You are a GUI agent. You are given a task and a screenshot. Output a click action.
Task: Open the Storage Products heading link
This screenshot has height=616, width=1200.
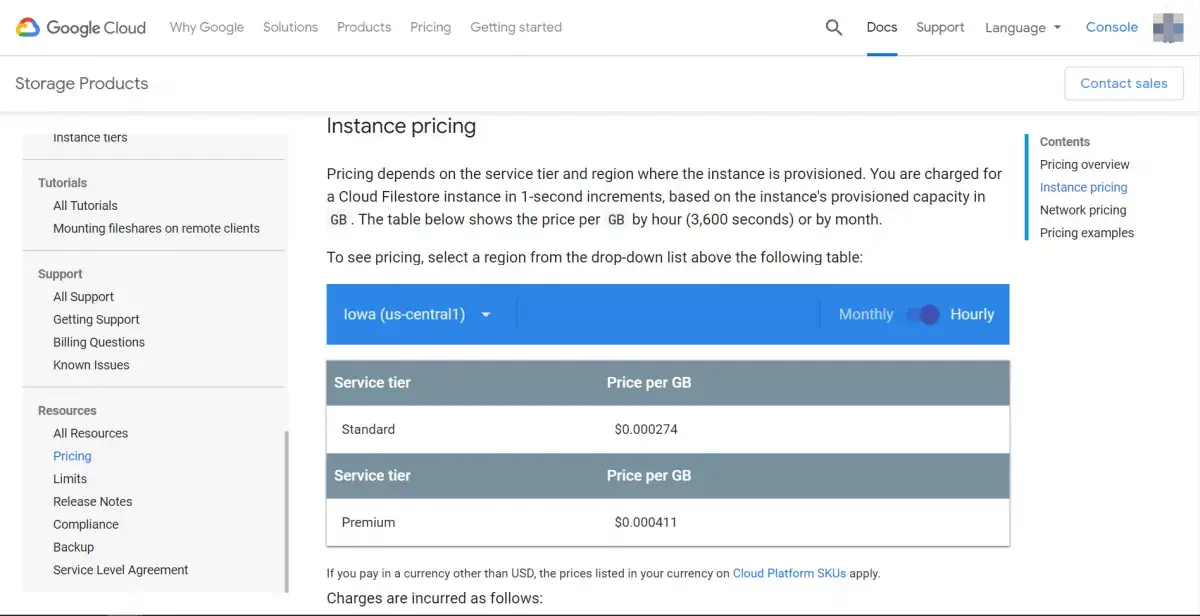82,84
